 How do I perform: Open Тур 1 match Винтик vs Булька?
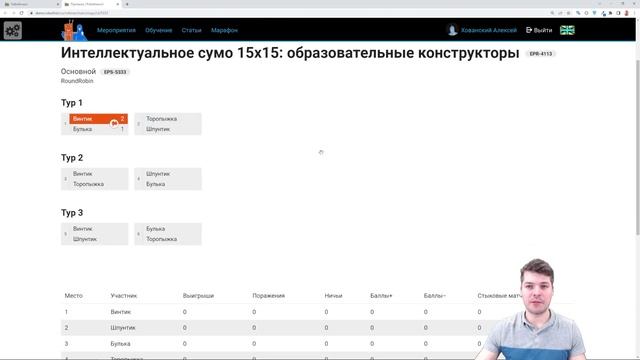94,124
